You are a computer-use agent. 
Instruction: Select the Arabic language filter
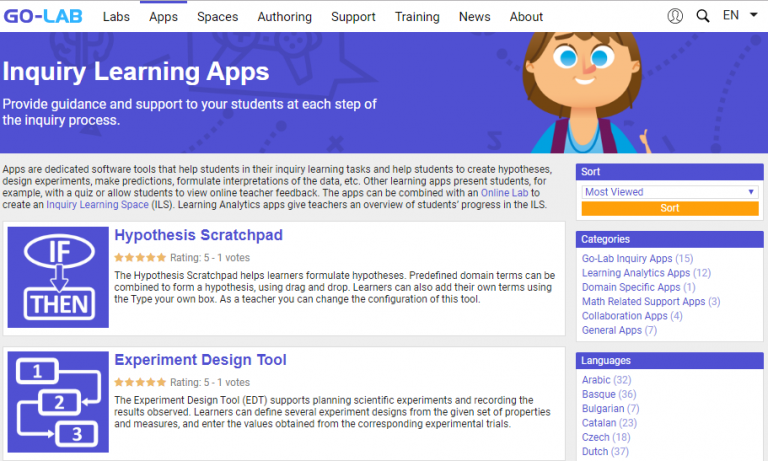coord(596,380)
